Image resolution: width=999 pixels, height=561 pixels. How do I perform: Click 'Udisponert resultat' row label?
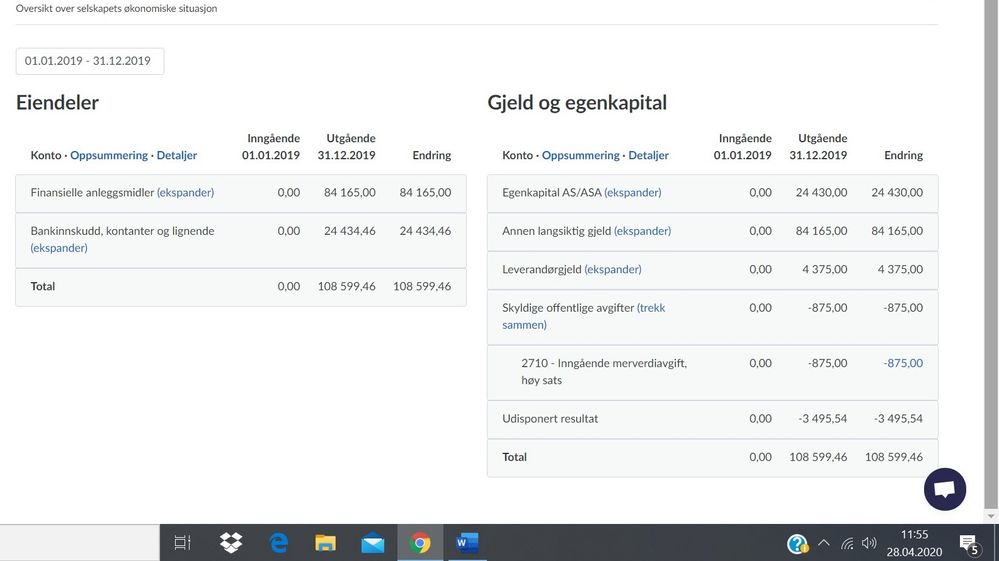pyautogui.click(x=550, y=418)
